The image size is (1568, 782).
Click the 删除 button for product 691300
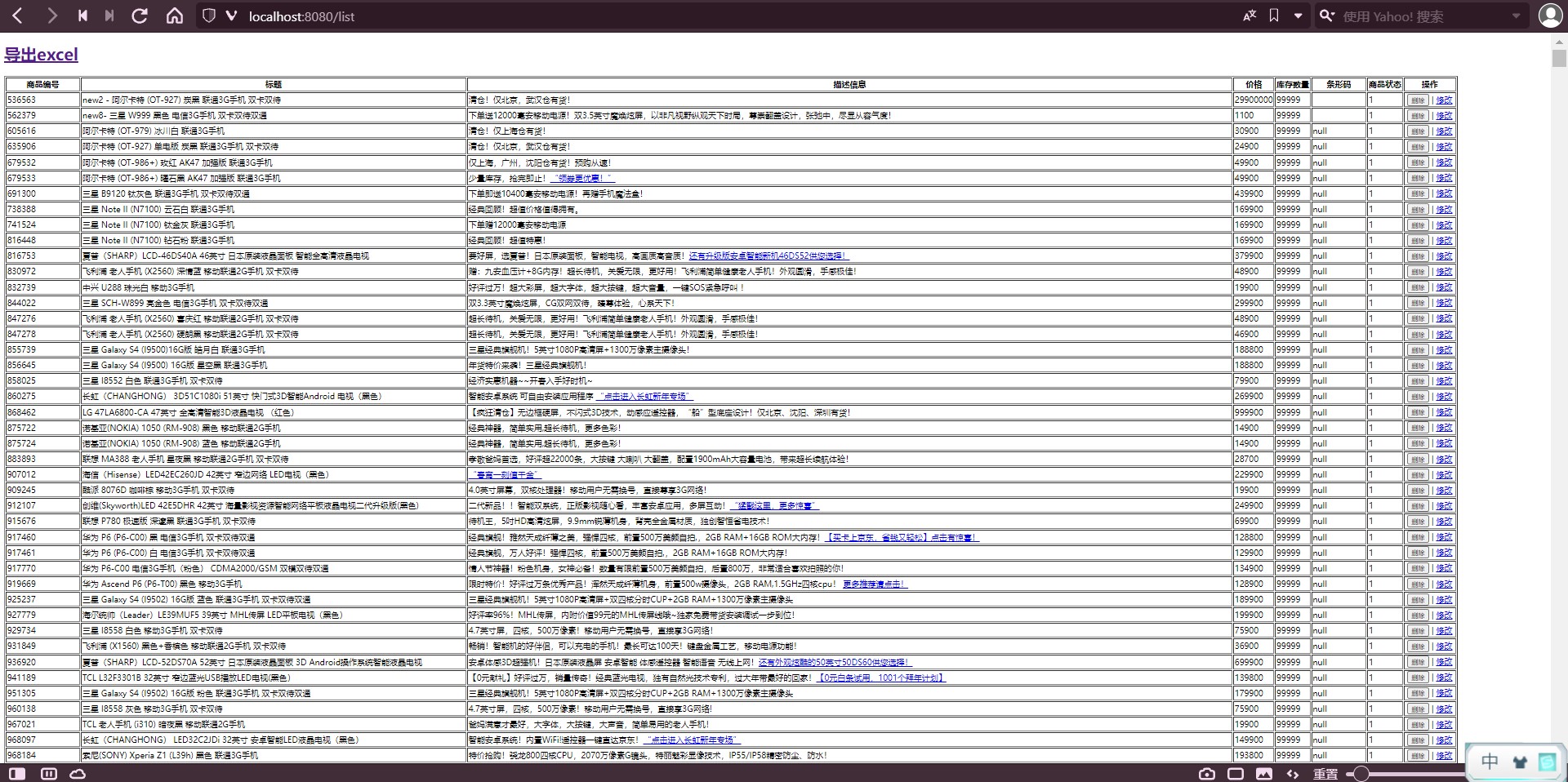click(1418, 194)
